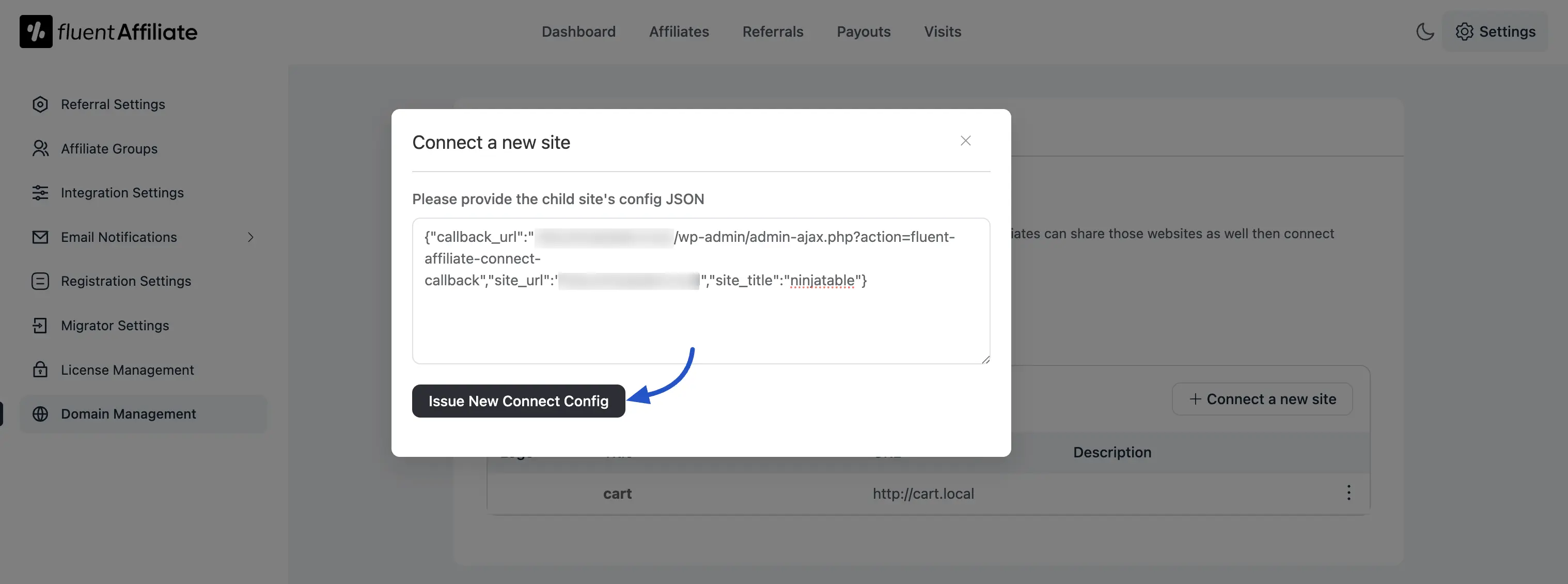Screen dimensions: 1568x584
Task: Open Email Notifications via its envelope icon
Action: tap(40, 237)
